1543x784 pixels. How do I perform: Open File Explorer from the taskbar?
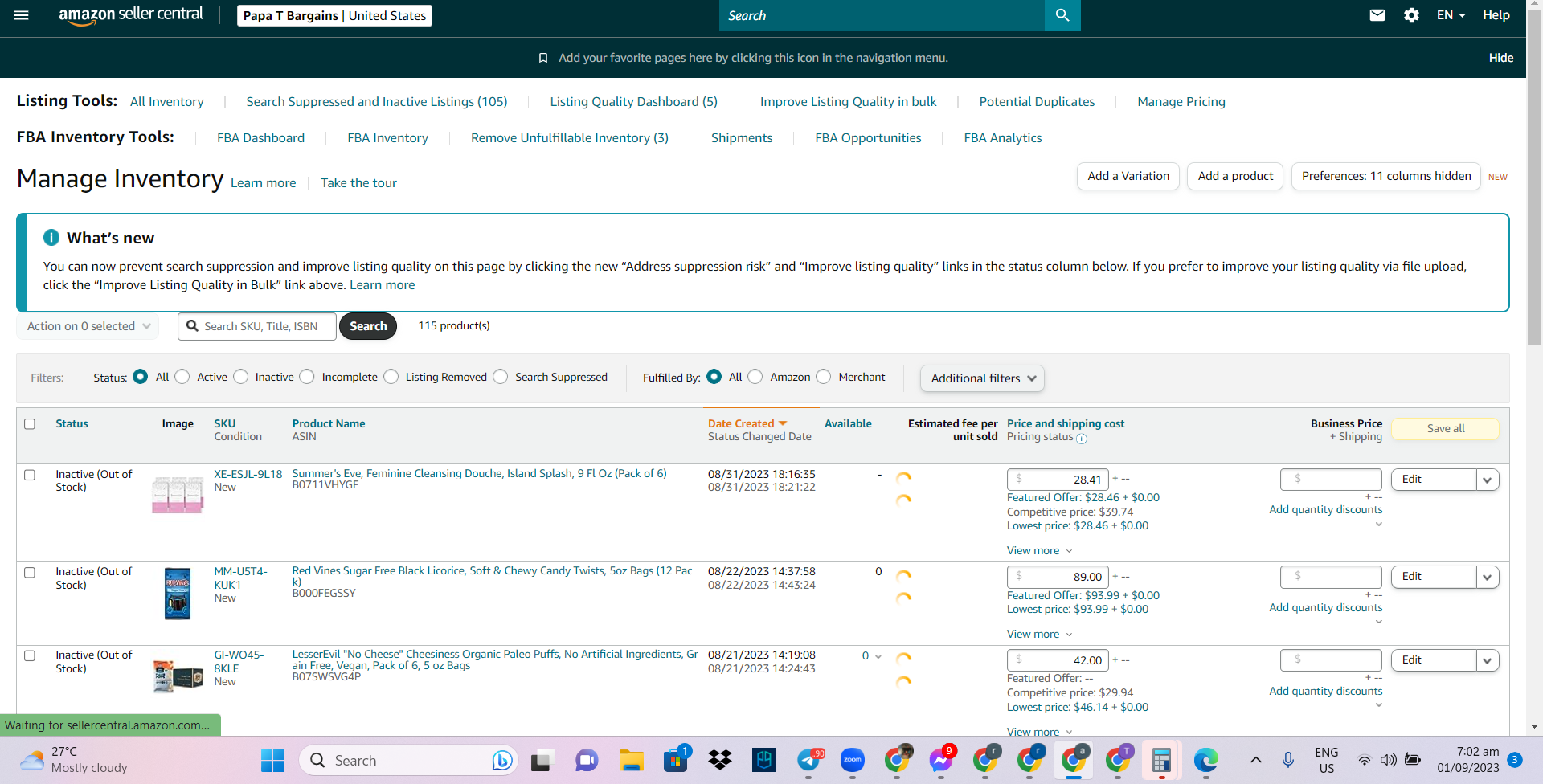632,760
